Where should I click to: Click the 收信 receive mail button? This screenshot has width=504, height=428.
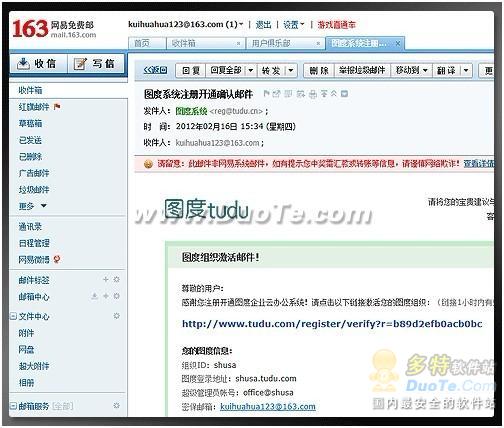[x=38, y=63]
